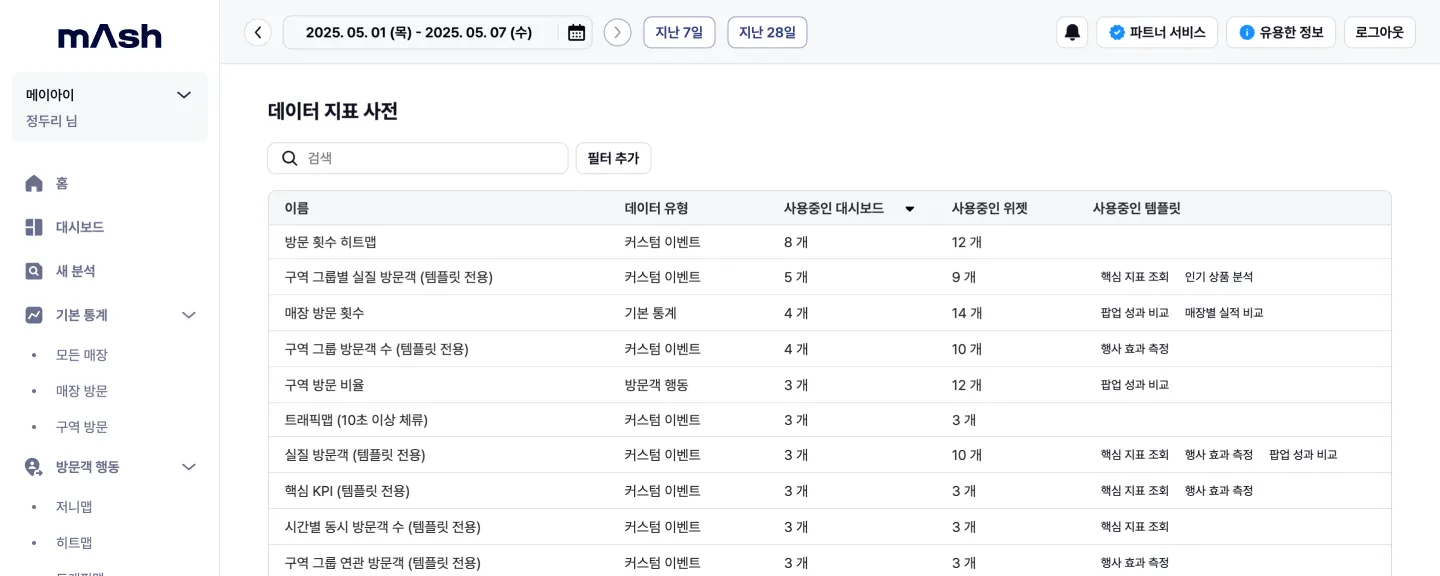Open notifications bell

click(1072, 32)
